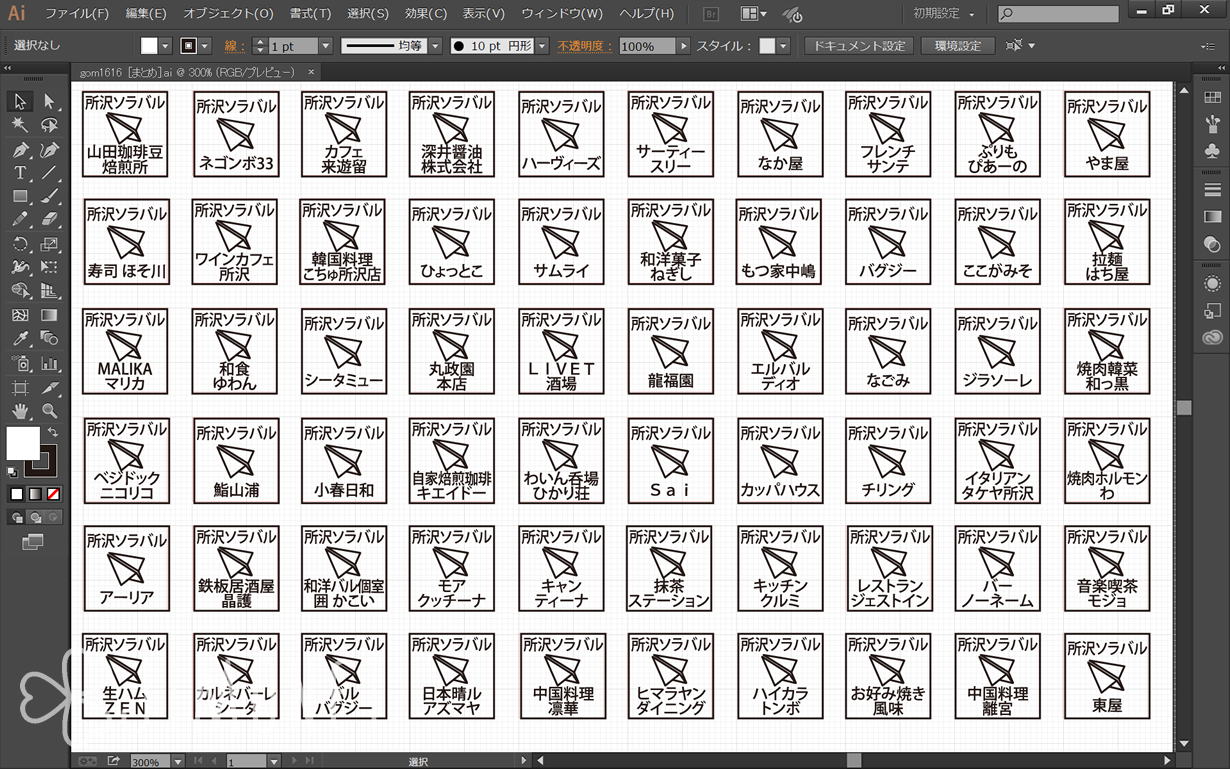The height and width of the screenshot is (769, 1230).
Task: Activate the Zoom tool
Action: pyautogui.click(x=49, y=411)
